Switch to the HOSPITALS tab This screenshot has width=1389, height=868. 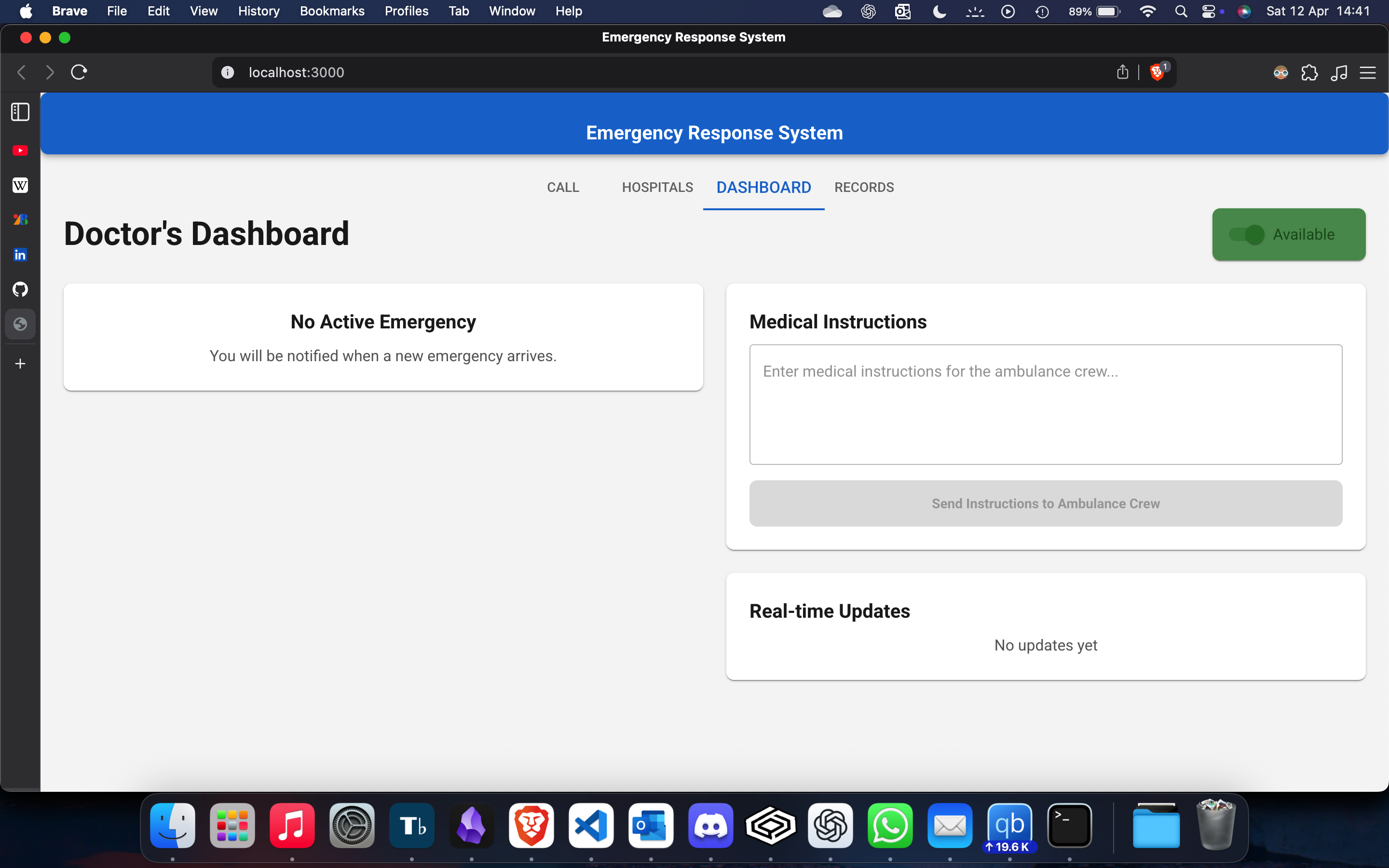pos(657,187)
